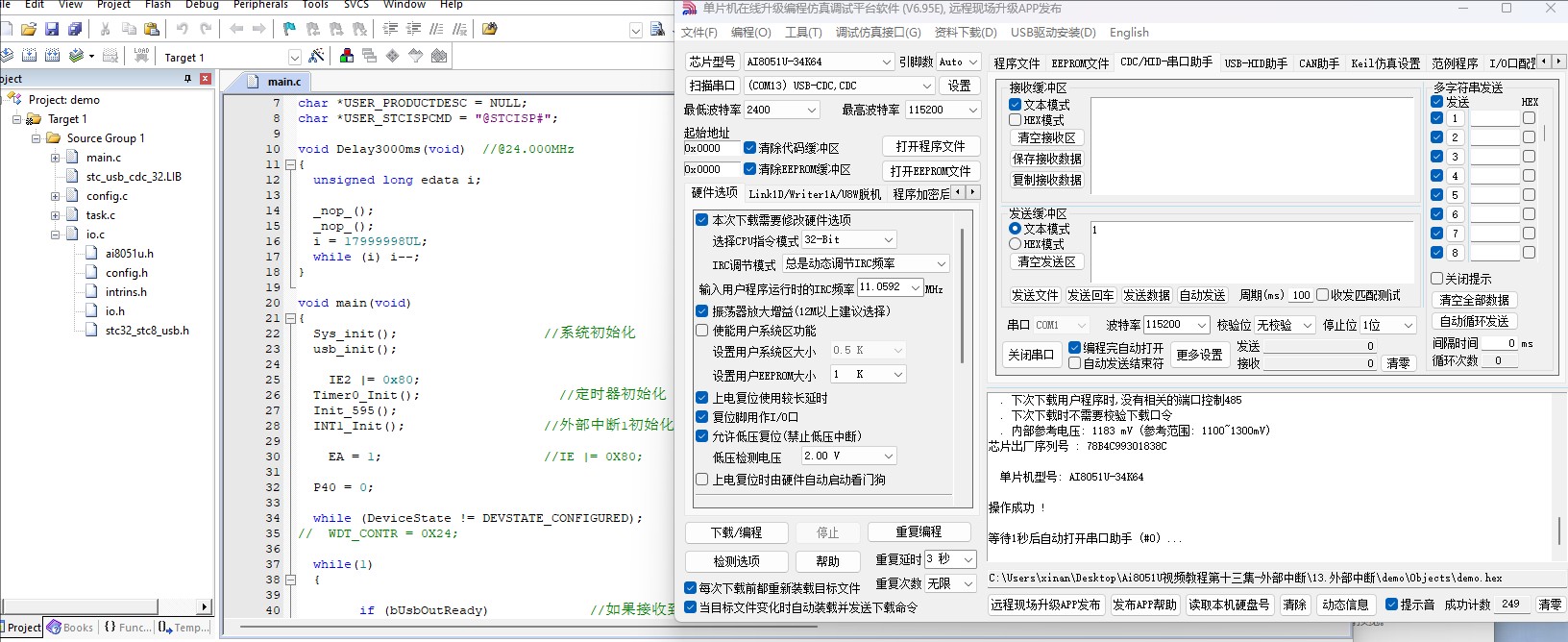Rebuild all target files icon

53,56
